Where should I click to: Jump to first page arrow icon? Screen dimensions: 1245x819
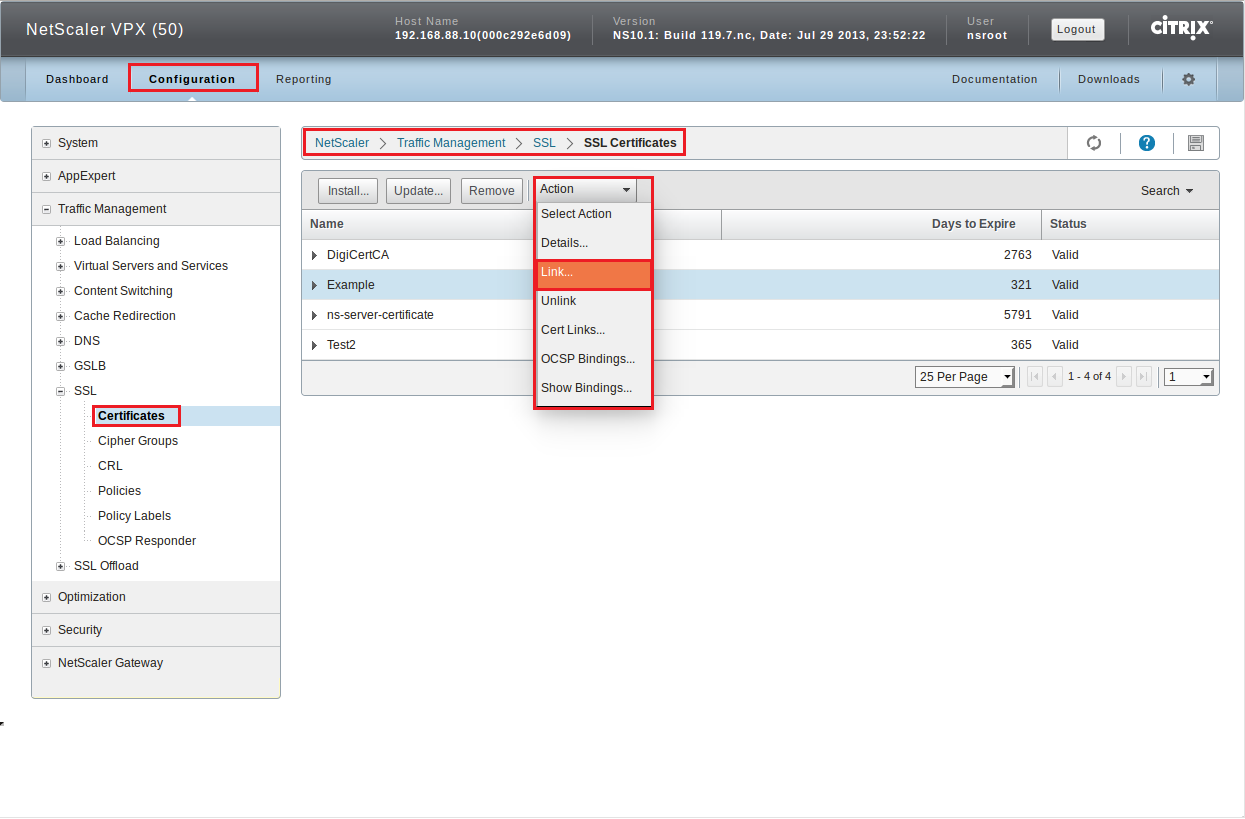click(1034, 377)
